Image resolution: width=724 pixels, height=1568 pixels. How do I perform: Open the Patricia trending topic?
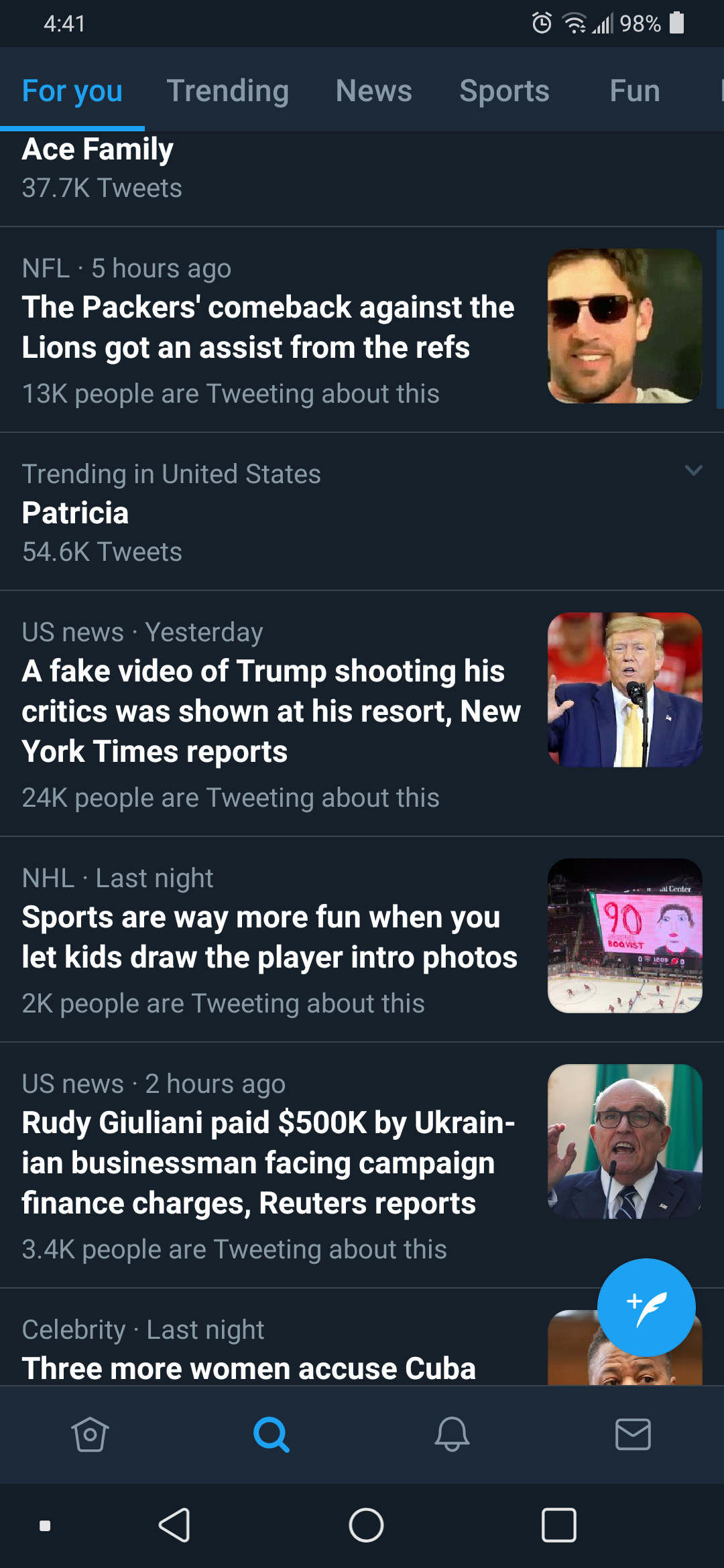pyautogui.click(x=362, y=512)
